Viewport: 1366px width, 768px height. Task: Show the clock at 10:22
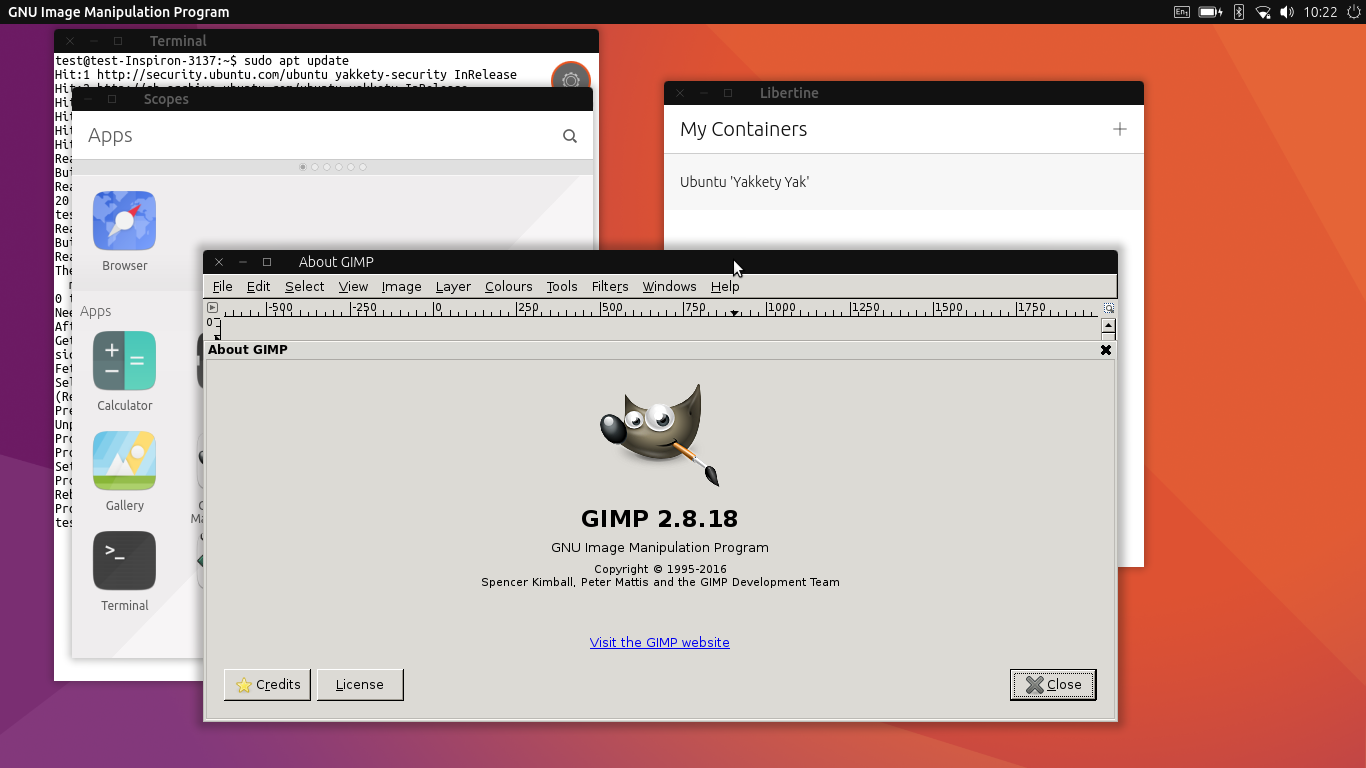click(x=1321, y=12)
